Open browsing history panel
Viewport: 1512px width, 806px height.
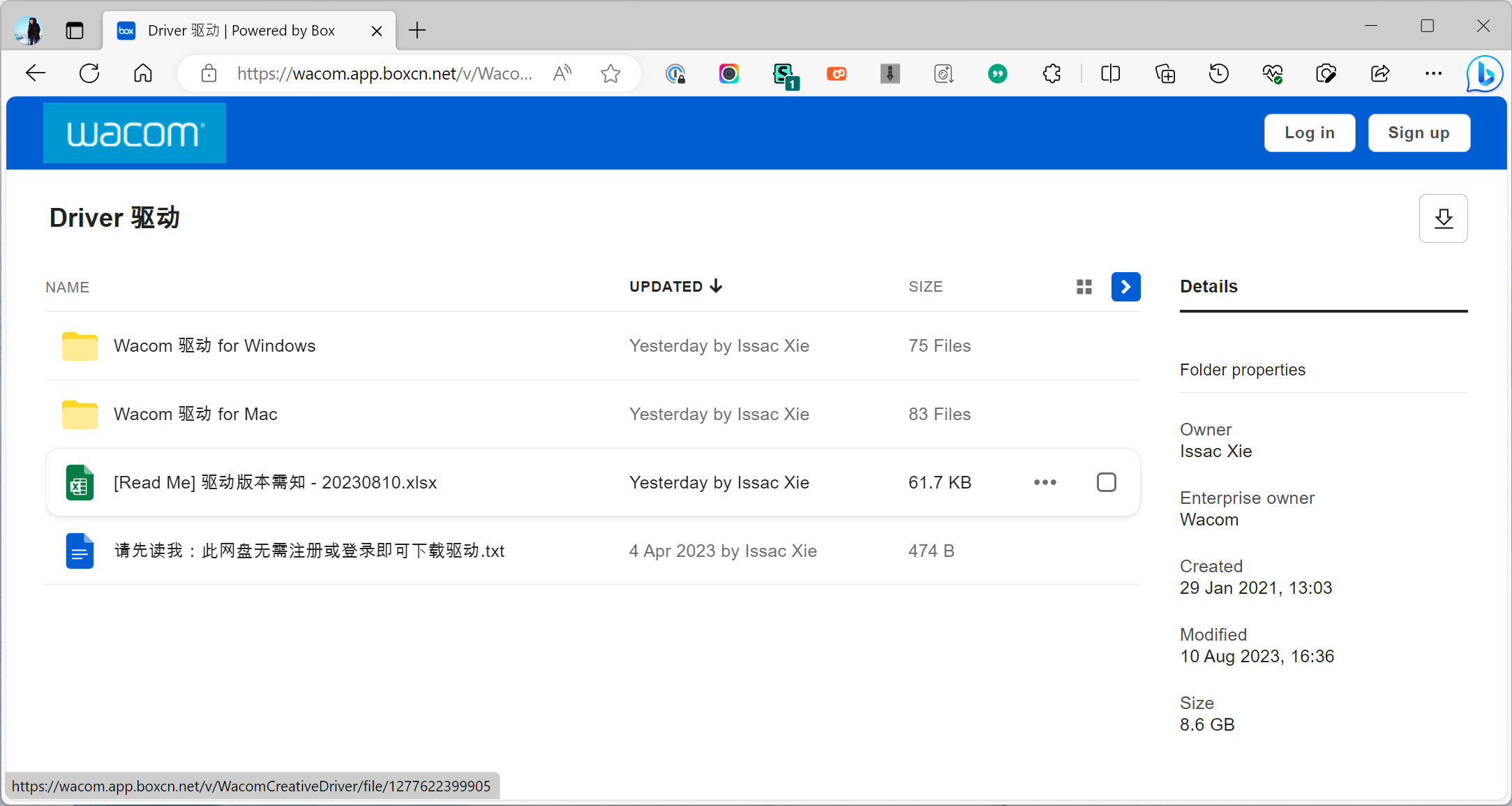point(1218,73)
